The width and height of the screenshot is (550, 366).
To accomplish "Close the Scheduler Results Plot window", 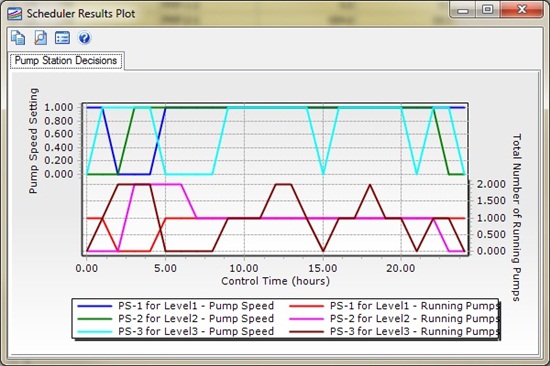I will pos(522,10).
